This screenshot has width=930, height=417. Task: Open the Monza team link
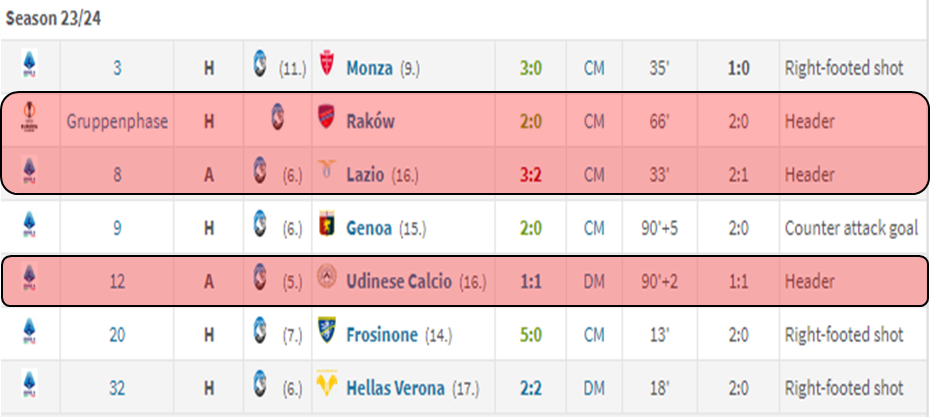point(370,69)
